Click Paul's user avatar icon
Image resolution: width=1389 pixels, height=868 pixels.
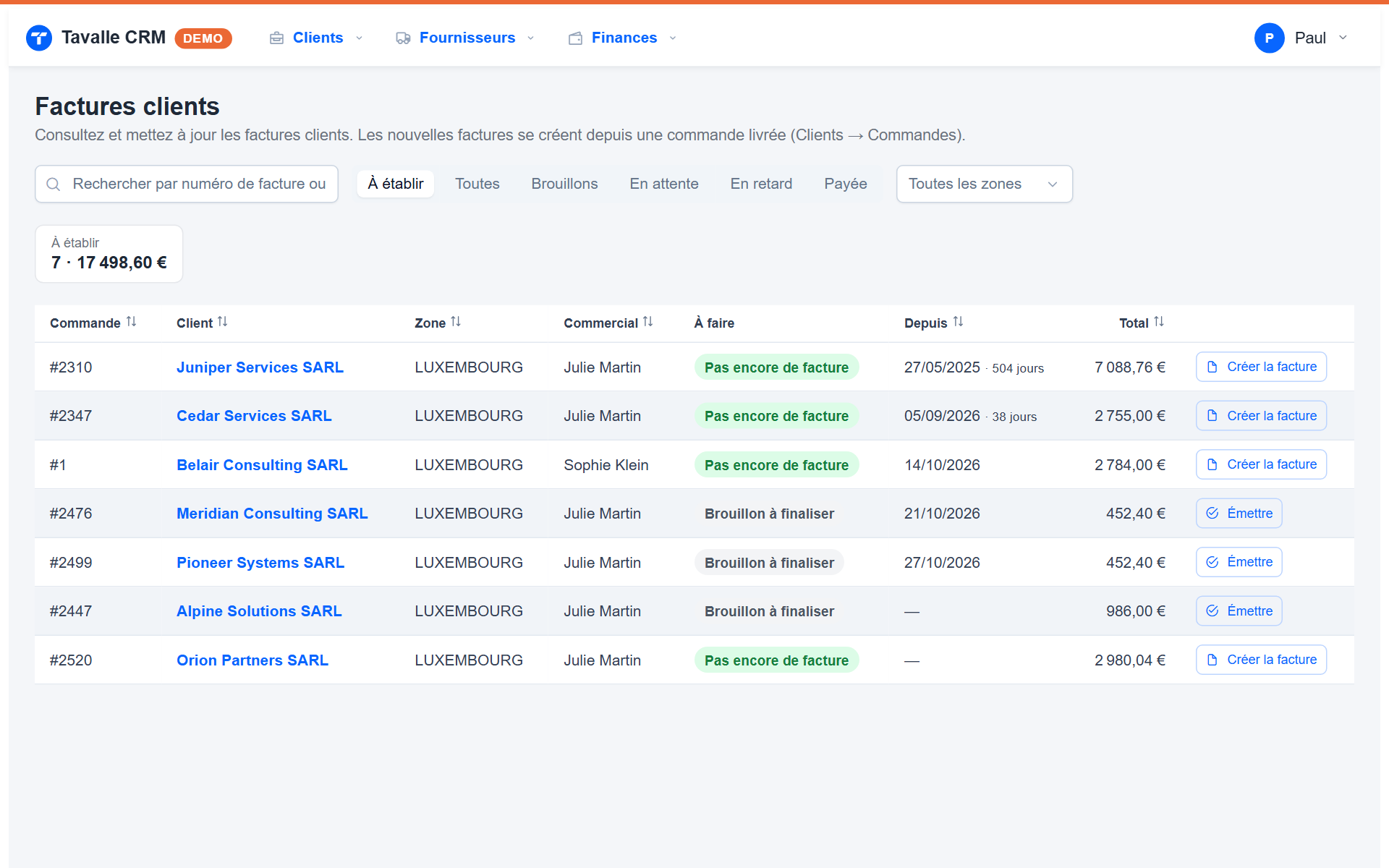tap(1269, 38)
